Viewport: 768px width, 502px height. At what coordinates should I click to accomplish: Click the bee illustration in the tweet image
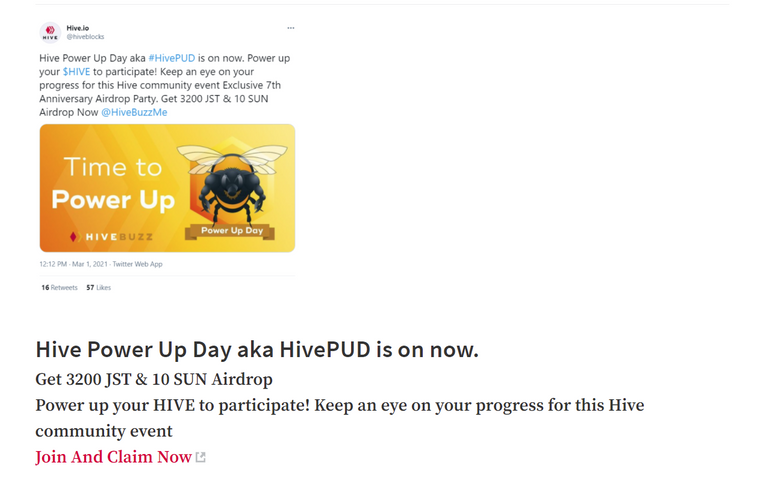(x=232, y=184)
